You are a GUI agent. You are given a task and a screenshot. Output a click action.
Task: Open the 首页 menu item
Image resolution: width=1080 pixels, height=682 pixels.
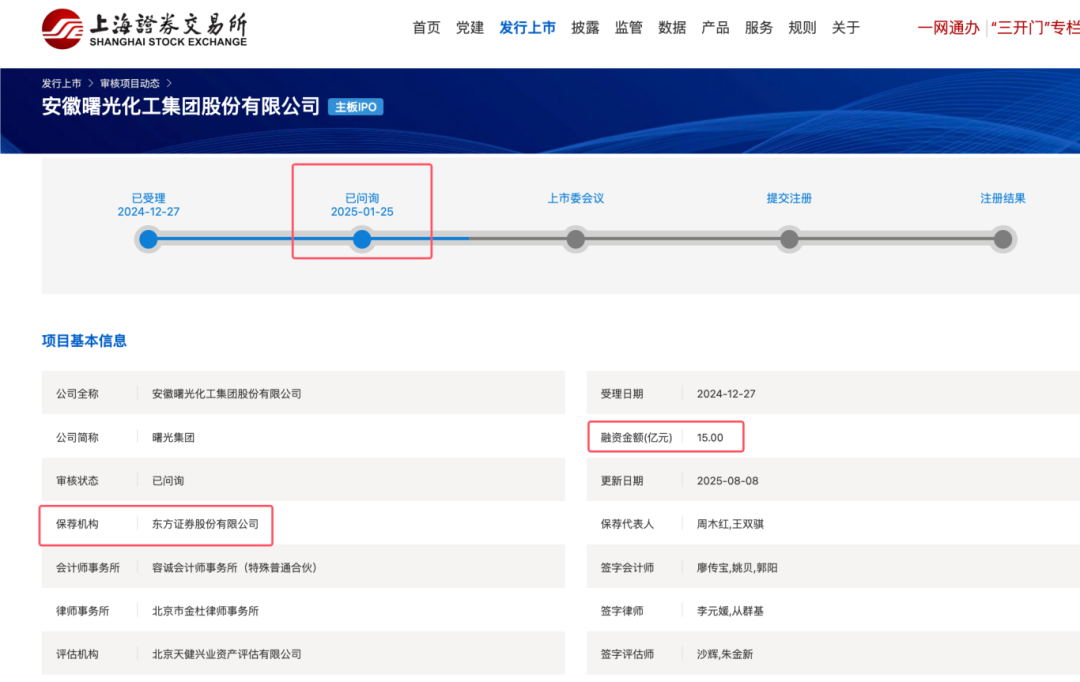pos(426,28)
